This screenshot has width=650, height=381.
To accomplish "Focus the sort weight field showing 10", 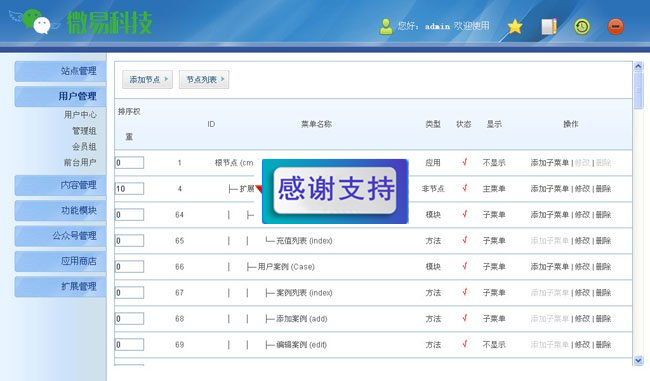I will 129,189.
